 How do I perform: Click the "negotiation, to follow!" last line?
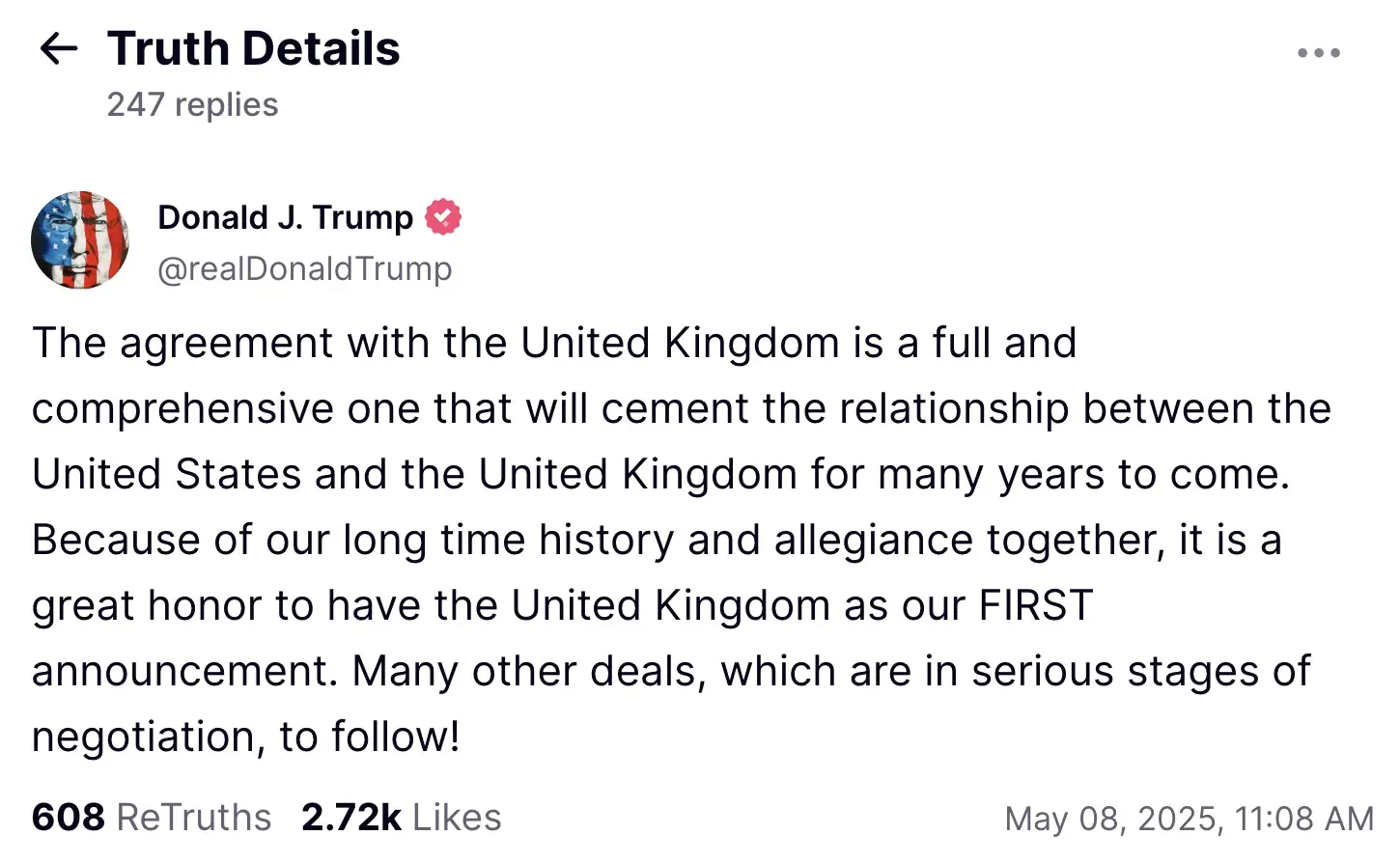point(245,738)
